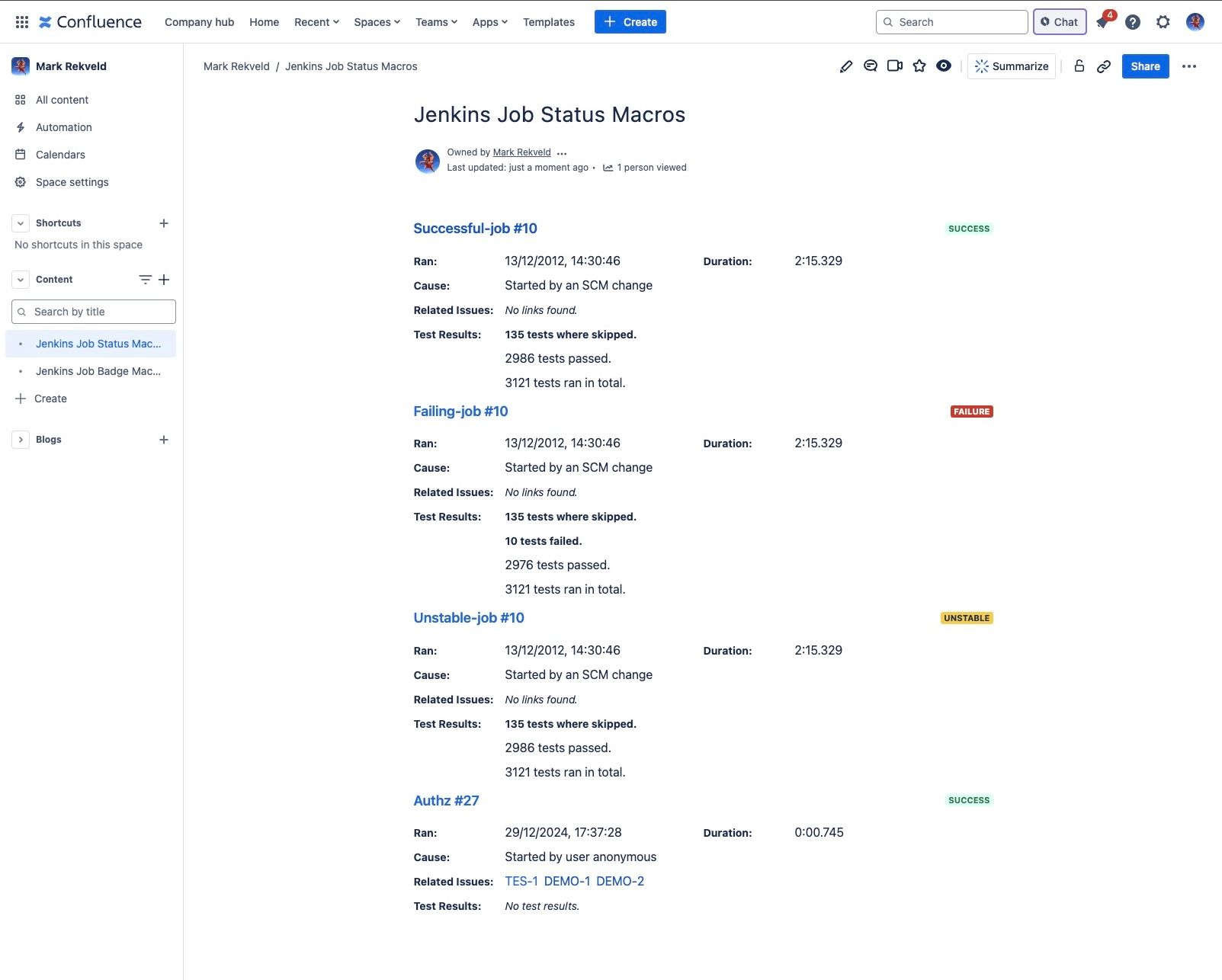The height and width of the screenshot is (980, 1222).
Task: Click the red FAILURE status badge
Action: [x=971, y=412]
